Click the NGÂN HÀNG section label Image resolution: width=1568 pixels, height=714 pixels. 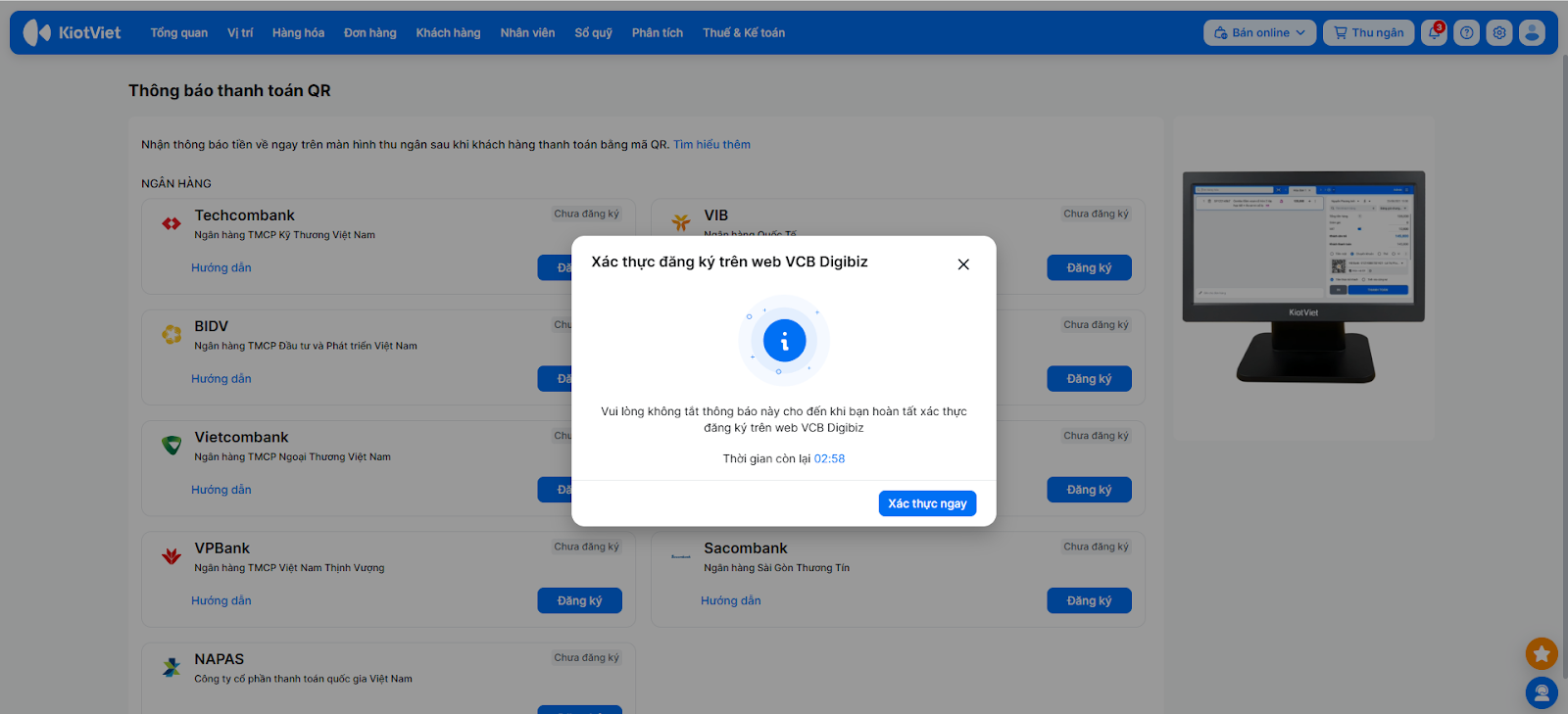[176, 183]
